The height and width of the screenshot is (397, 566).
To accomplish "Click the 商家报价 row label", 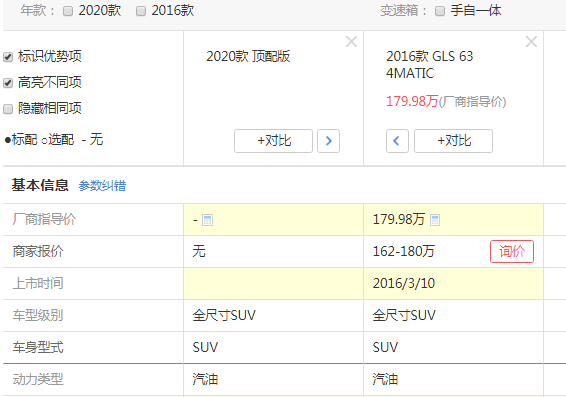I will click(38, 251).
